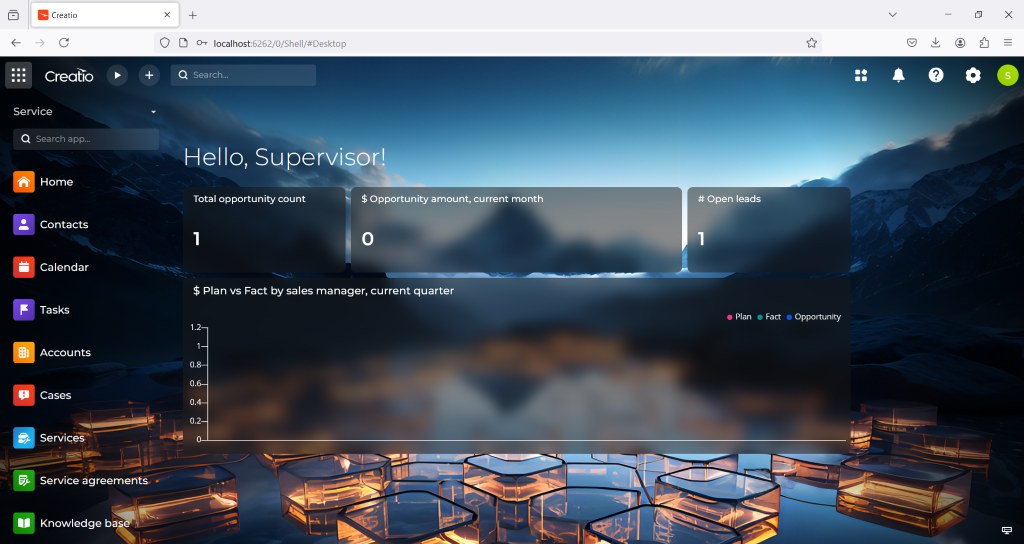Click the orange Home section icon

pyautogui.click(x=24, y=182)
